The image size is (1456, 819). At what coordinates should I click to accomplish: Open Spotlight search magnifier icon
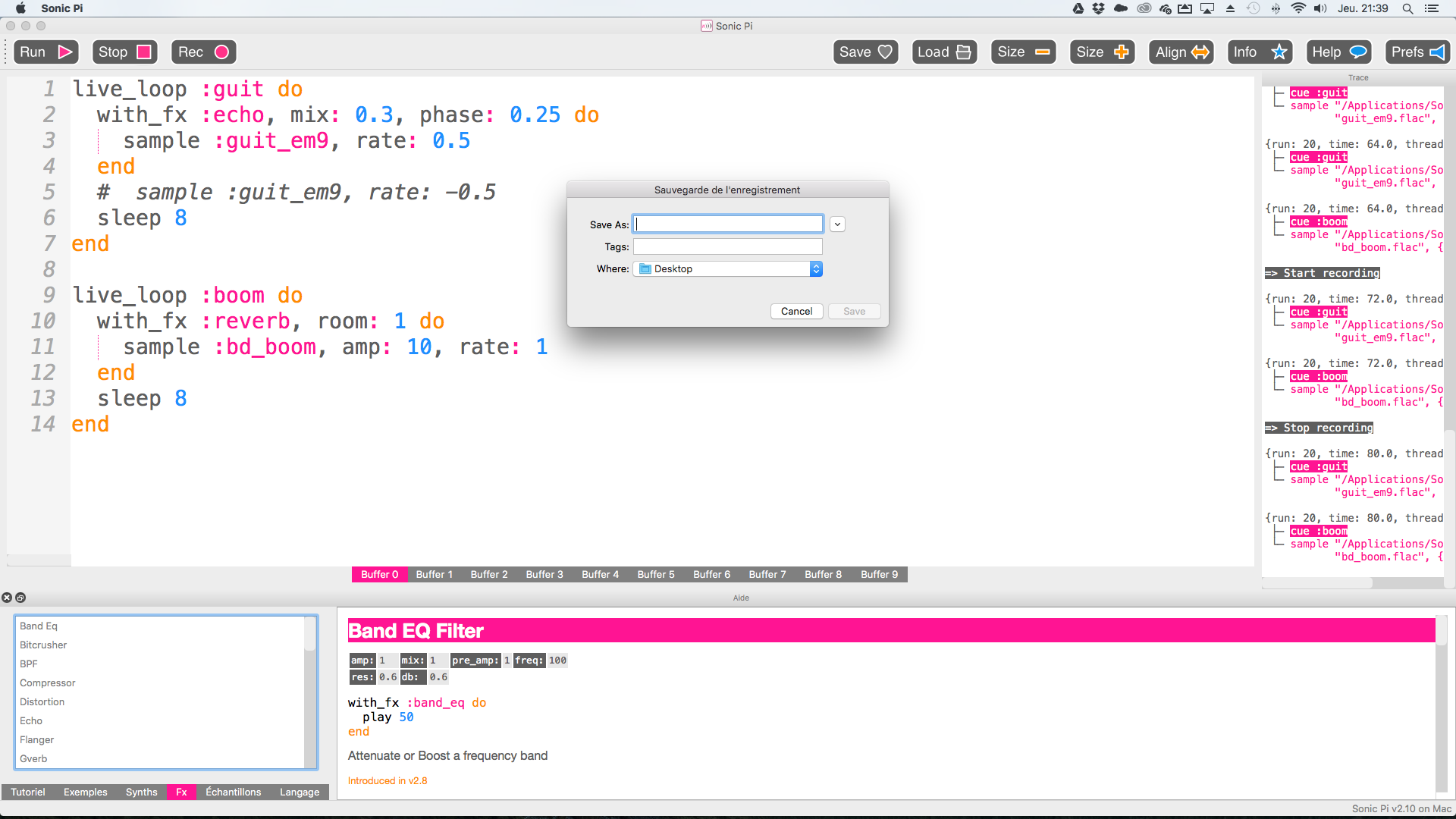(1407, 8)
